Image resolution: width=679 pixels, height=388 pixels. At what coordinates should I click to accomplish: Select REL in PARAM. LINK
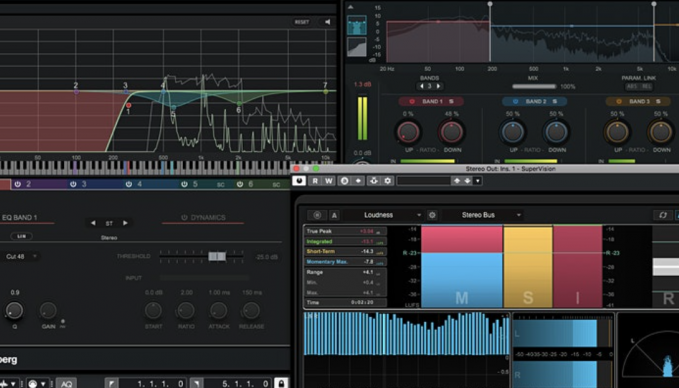(x=647, y=87)
